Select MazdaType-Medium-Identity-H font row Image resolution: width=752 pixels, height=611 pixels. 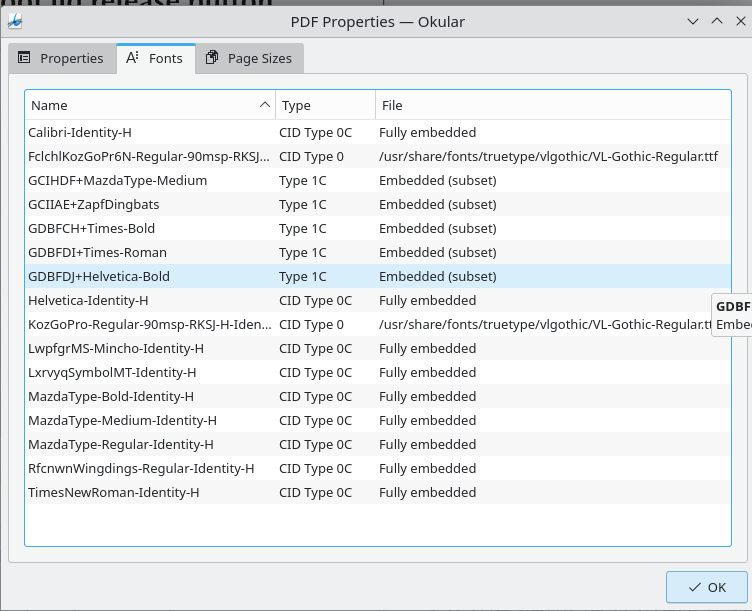[x=378, y=420]
